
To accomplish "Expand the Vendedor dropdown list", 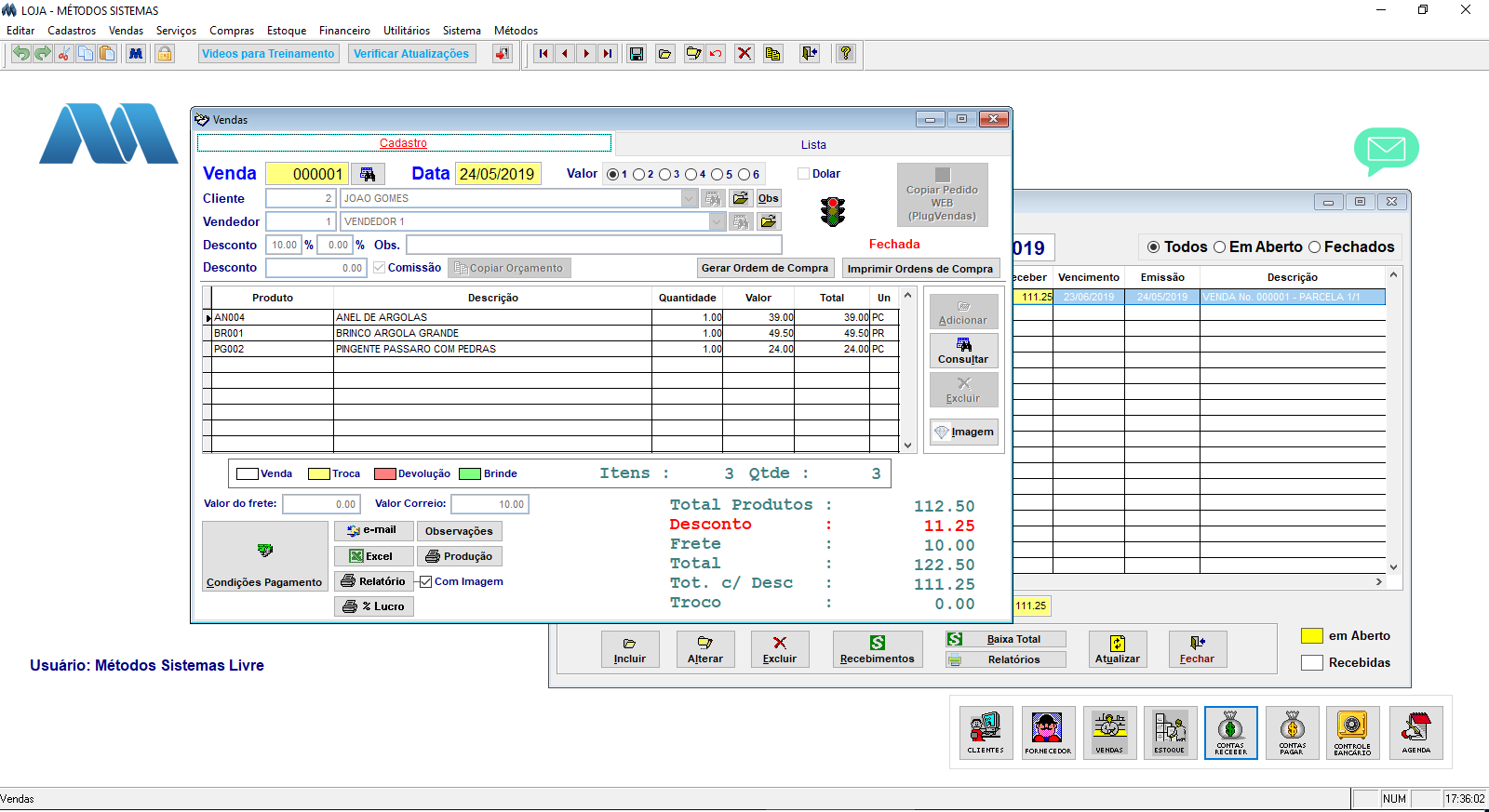I will (717, 221).
